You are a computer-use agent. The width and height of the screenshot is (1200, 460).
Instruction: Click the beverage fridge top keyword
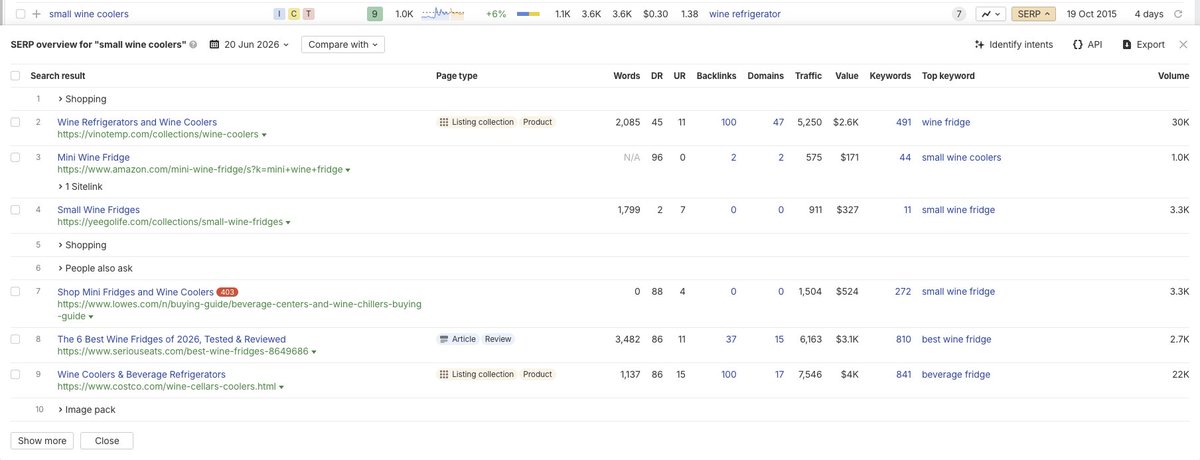[x=956, y=374]
